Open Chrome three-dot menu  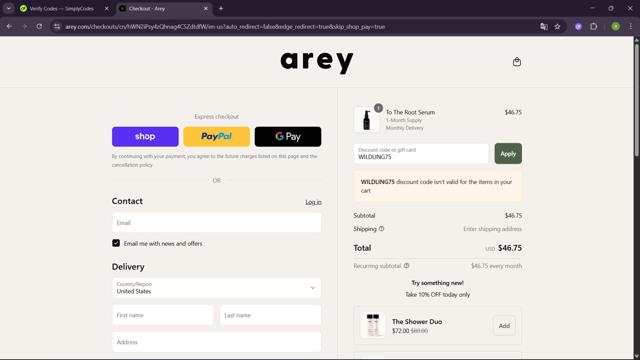pos(631,27)
